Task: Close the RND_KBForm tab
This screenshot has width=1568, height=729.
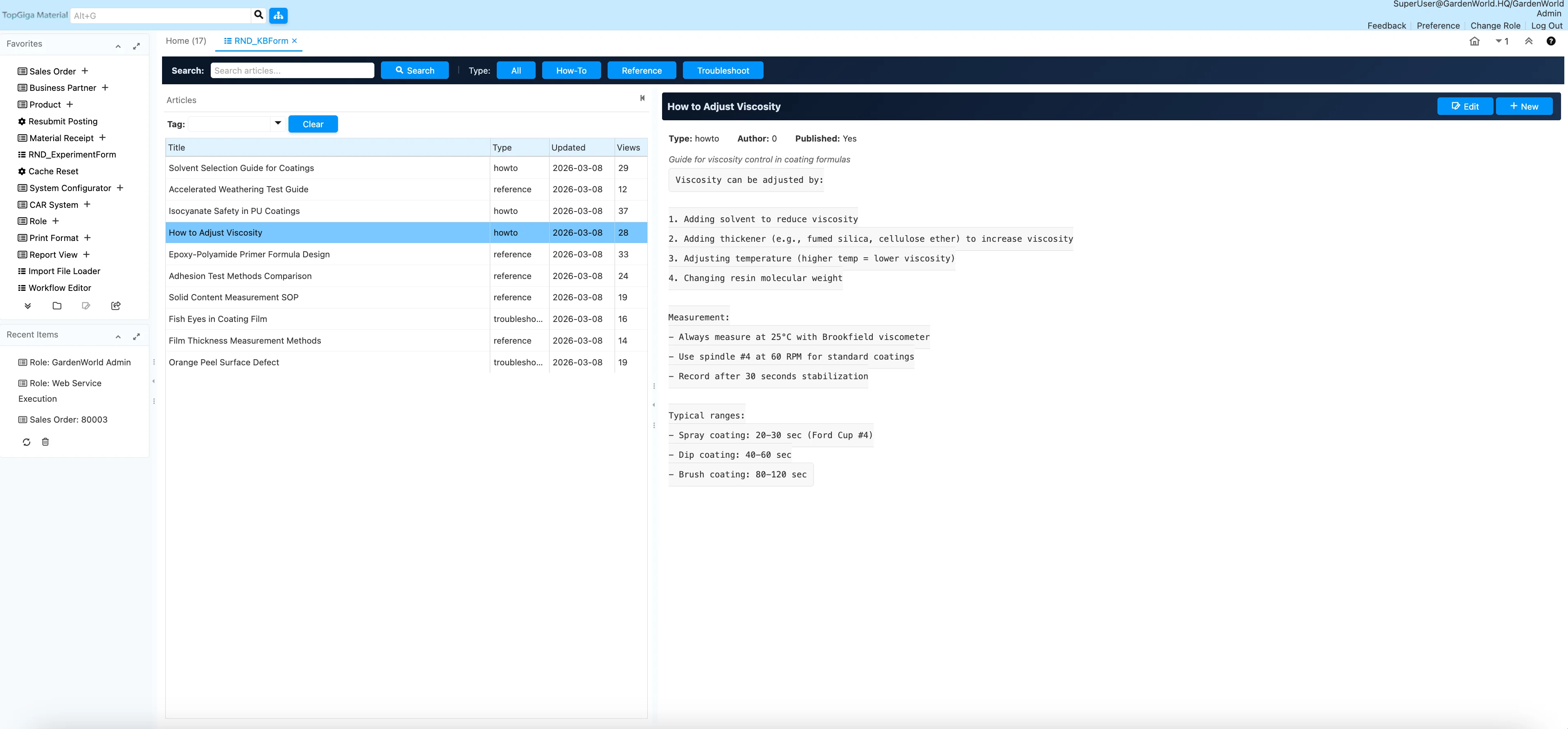Action: pyautogui.click(x=295, y=41)
